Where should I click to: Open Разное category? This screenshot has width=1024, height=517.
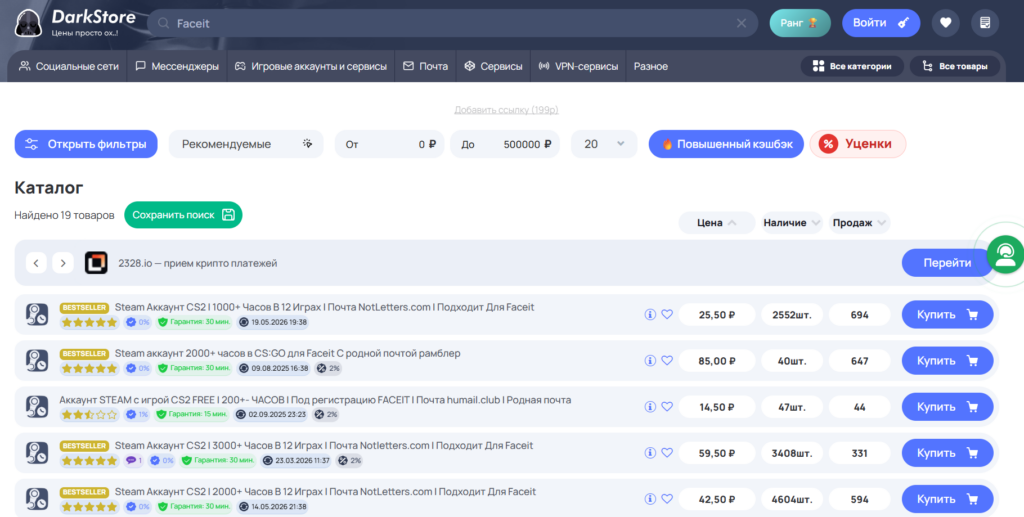pos(650,66)
